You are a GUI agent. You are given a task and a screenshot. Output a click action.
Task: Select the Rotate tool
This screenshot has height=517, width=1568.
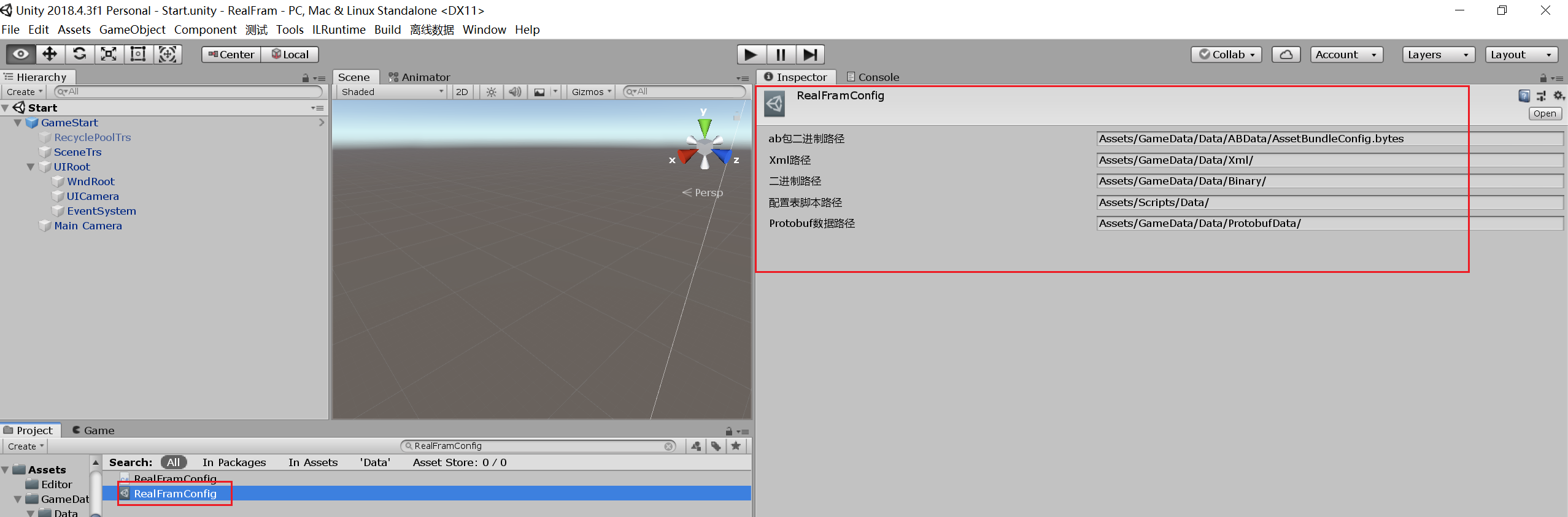click(79, 54)
